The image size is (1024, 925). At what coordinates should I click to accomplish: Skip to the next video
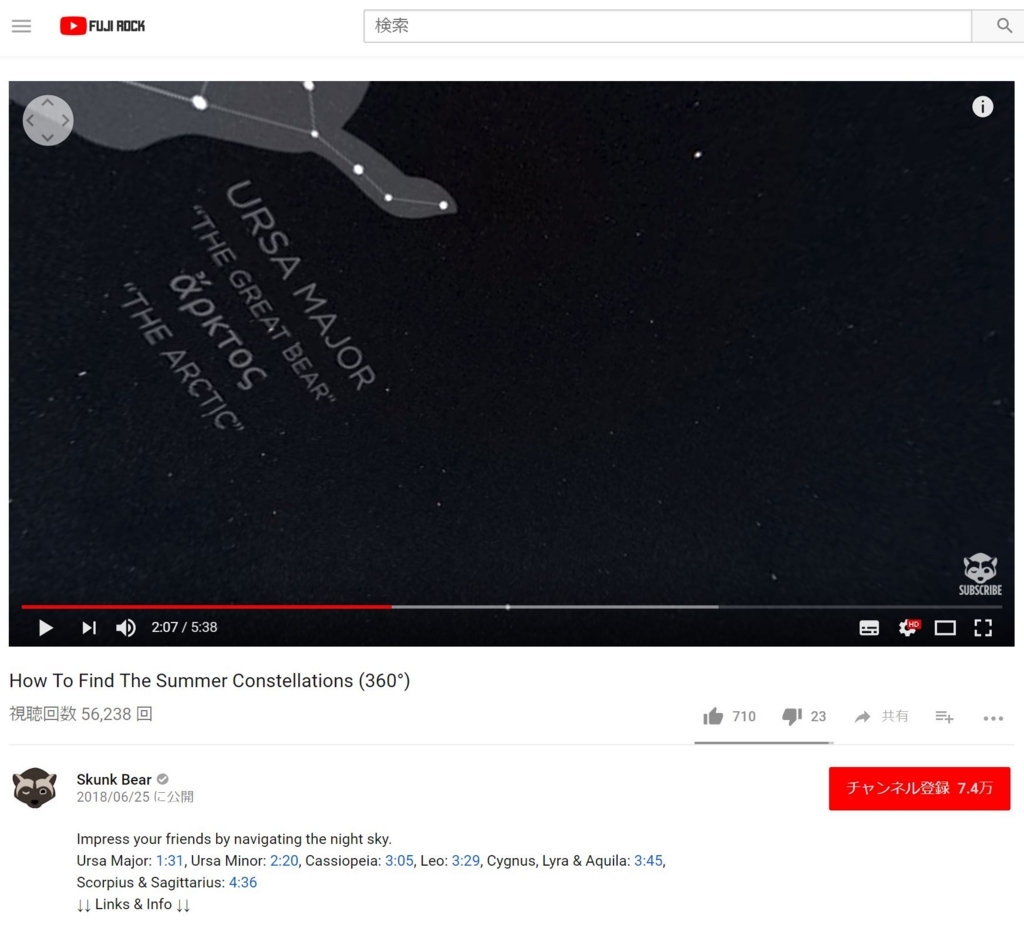pyautogui.click(x=89, y=628)
